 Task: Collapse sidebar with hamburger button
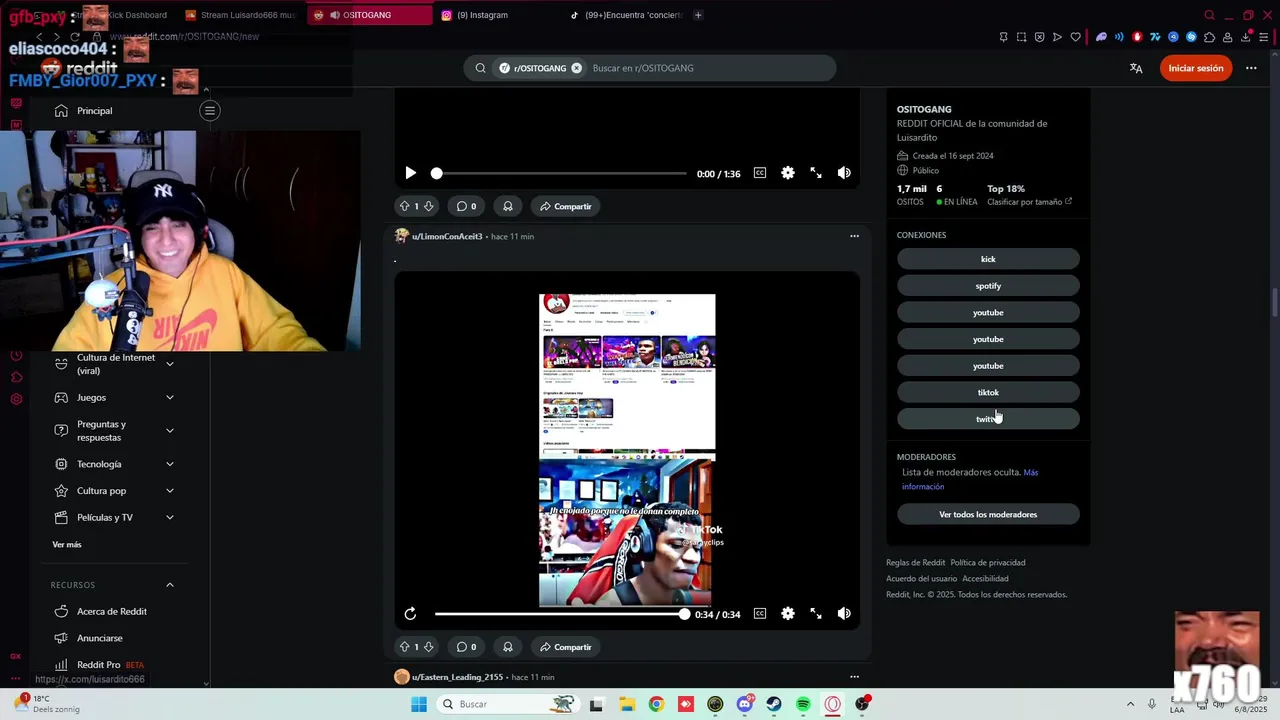210,111
